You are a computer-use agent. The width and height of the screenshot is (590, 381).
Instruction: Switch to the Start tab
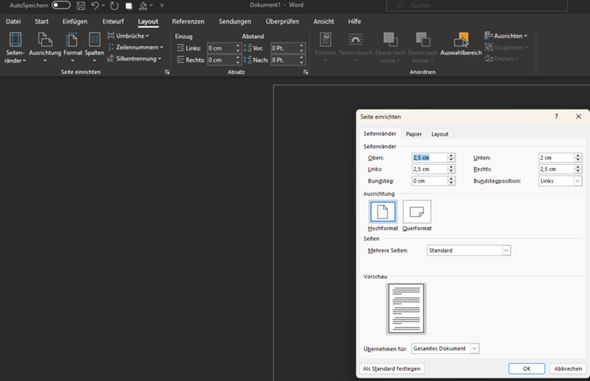(41, 21)
